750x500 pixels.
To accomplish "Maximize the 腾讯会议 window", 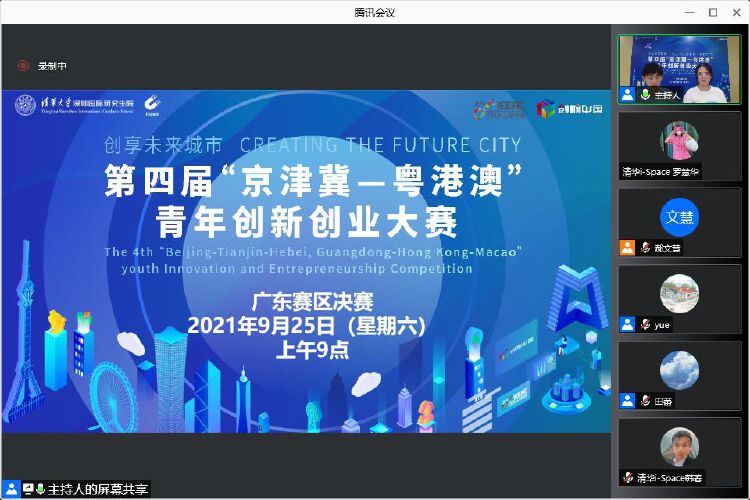I will point(712,12).
